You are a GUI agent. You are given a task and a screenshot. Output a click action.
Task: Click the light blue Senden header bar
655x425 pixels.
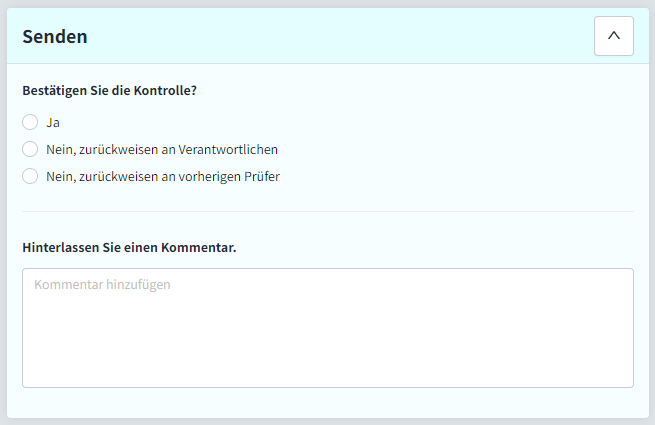click(x=328, y=36)
